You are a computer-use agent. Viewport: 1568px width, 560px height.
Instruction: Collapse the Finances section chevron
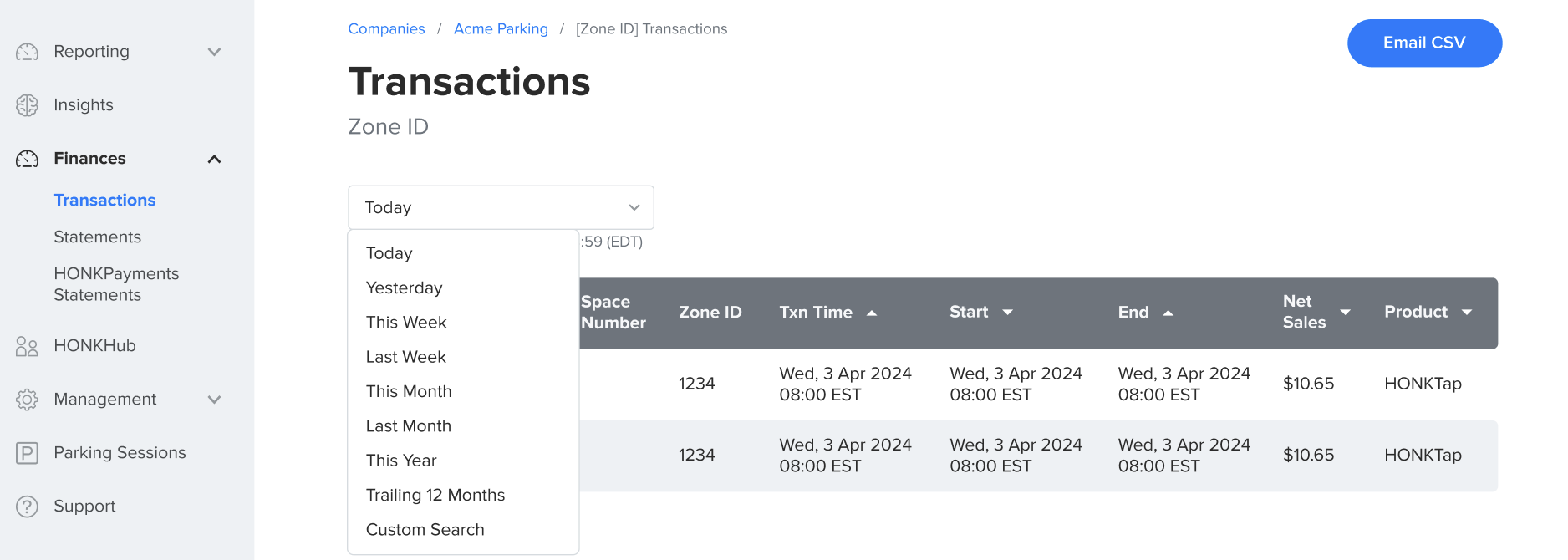click(x=215, y=158)
